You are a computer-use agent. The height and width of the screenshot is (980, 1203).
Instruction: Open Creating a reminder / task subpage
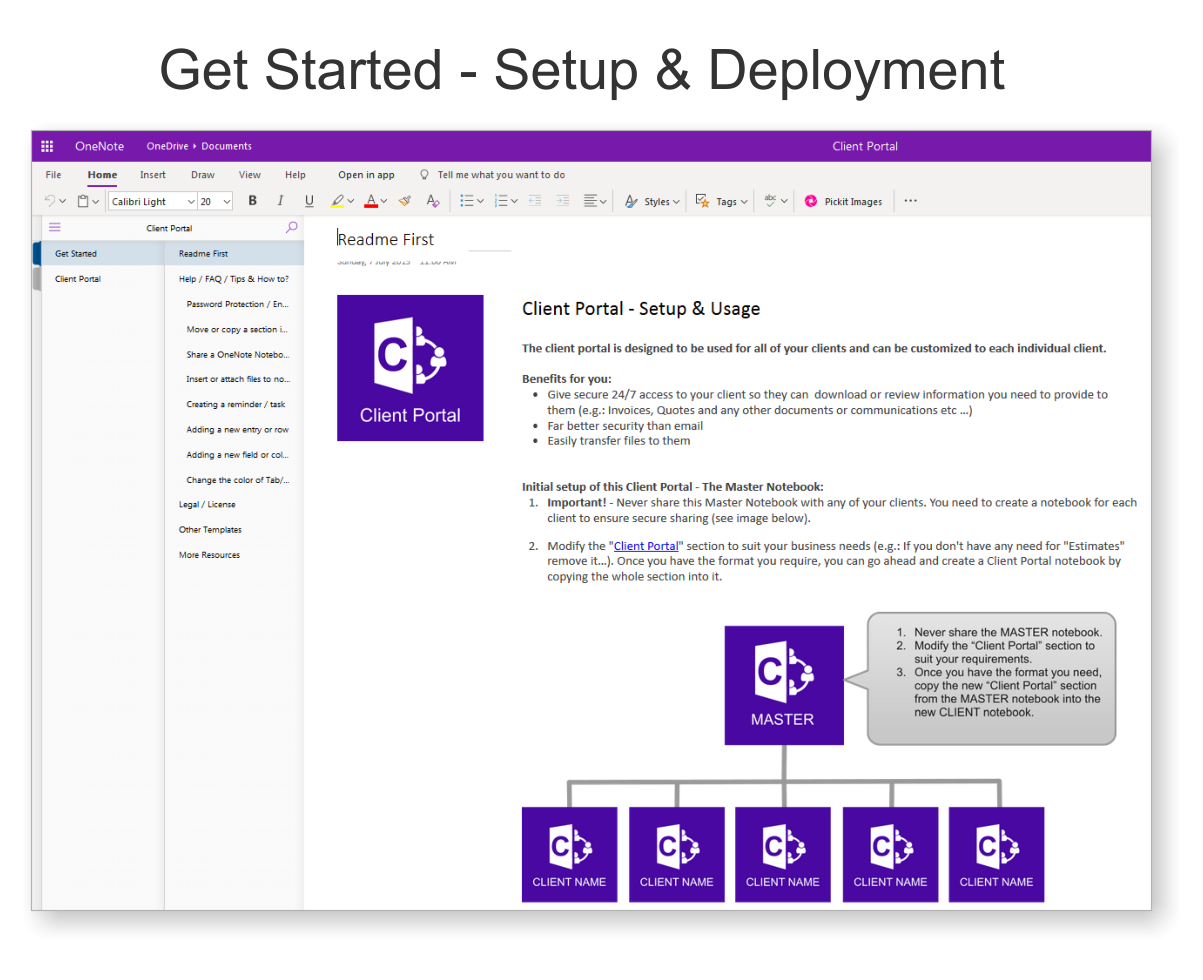coord(234,404)
